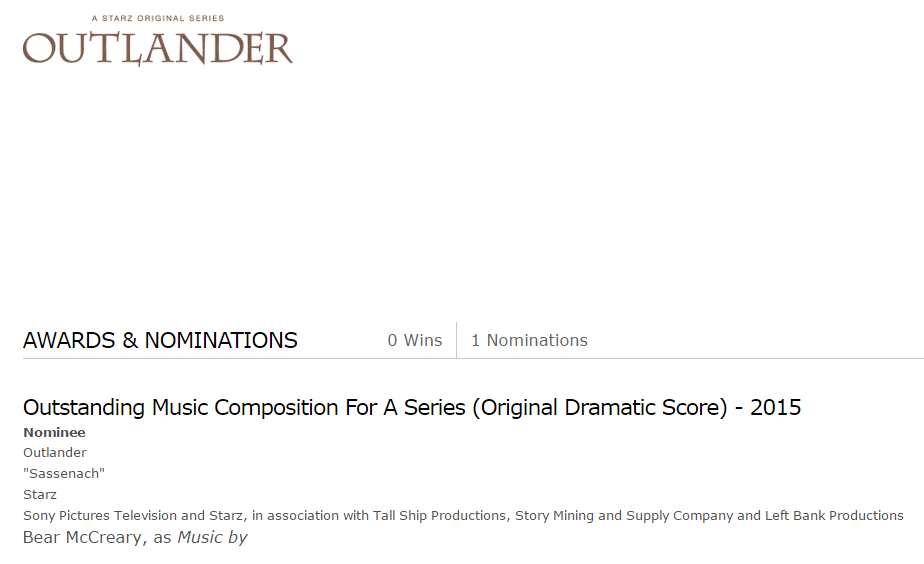The image size is (924, 564).
Task: Click the Outlander program name under Nominee
Action: 55,453
